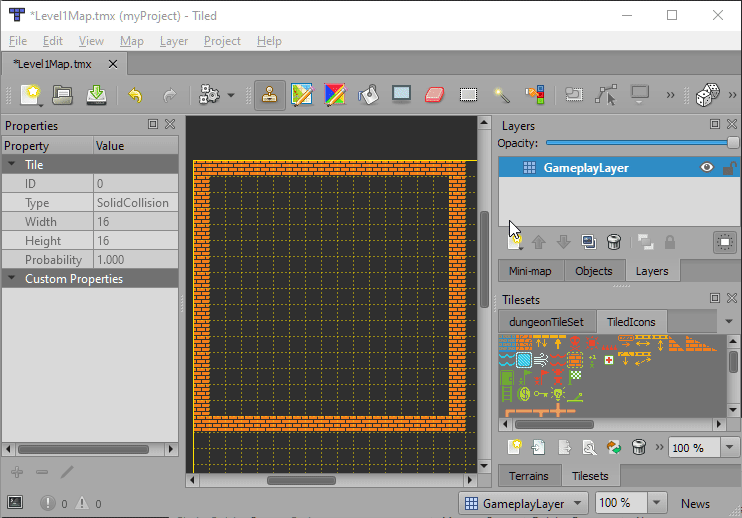Open the tileset zoom 100 % dropdown
The width and height of the screenshot is (742, 518).
point(731,448)
